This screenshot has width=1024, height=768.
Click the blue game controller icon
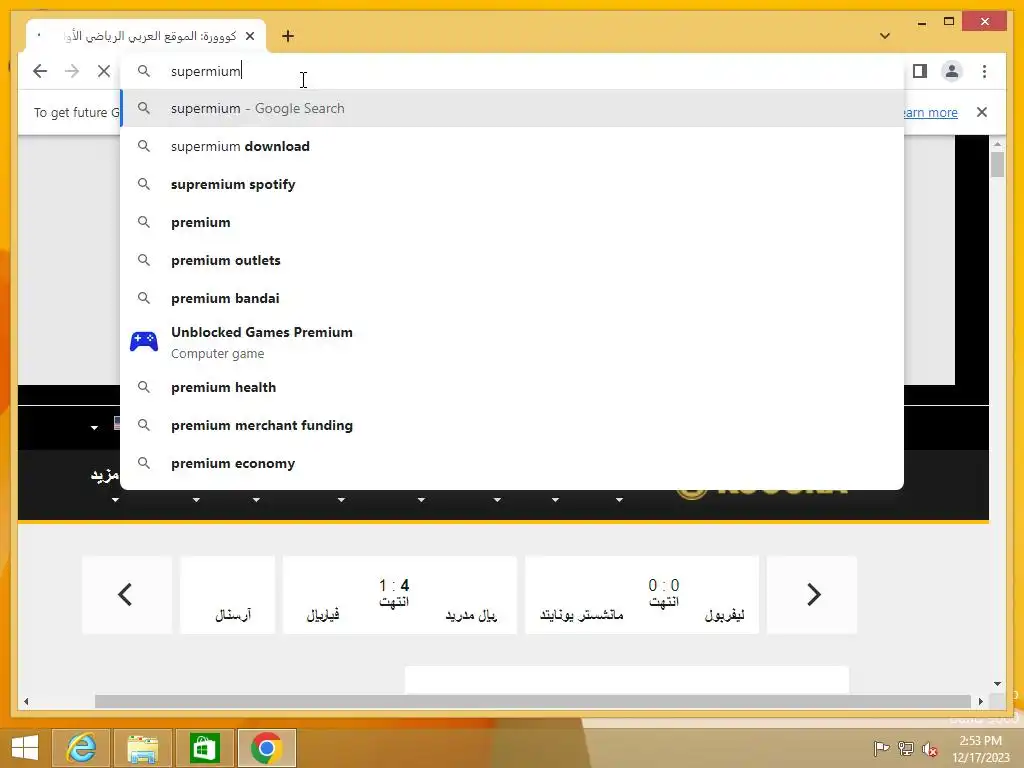coord(144,342)
